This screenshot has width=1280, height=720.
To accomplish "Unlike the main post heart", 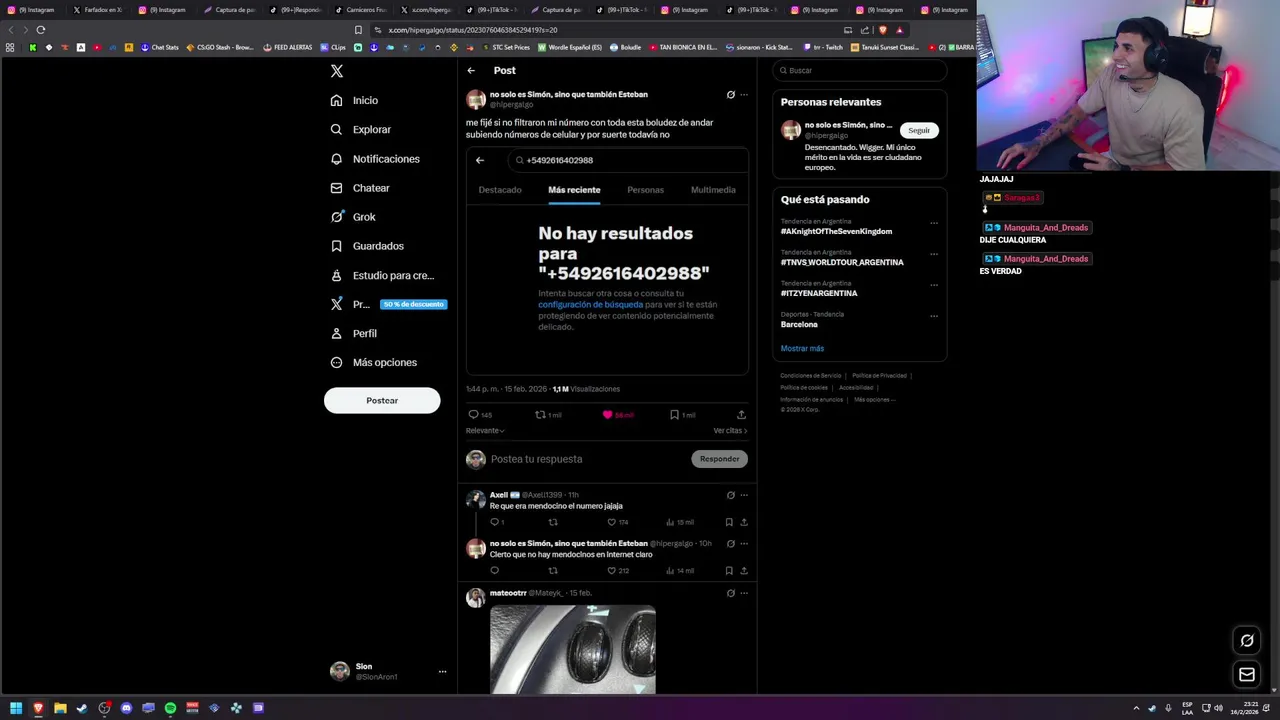I will click(x=618, y=415).
